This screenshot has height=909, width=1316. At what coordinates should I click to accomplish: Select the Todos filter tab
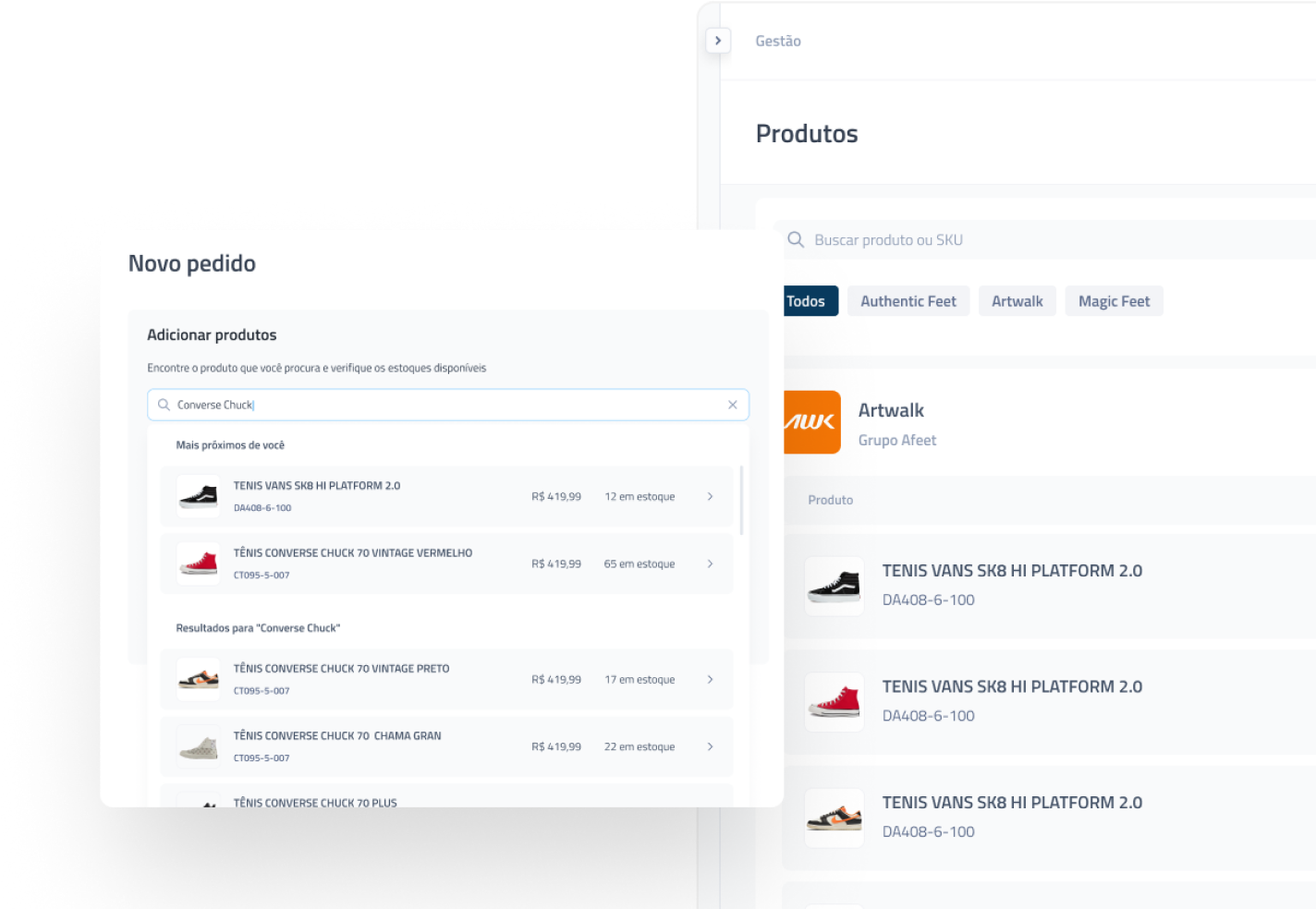coord(807,301)
